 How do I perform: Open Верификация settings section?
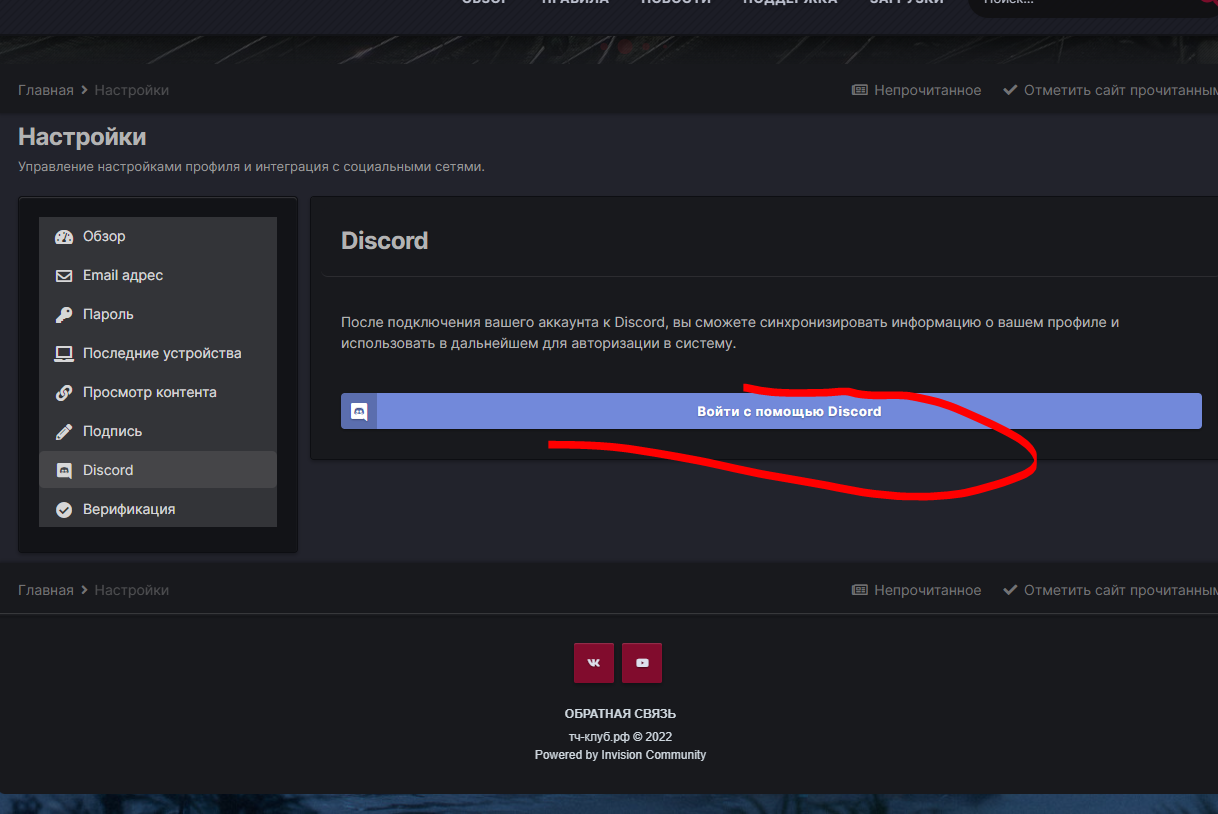(128, 510)
